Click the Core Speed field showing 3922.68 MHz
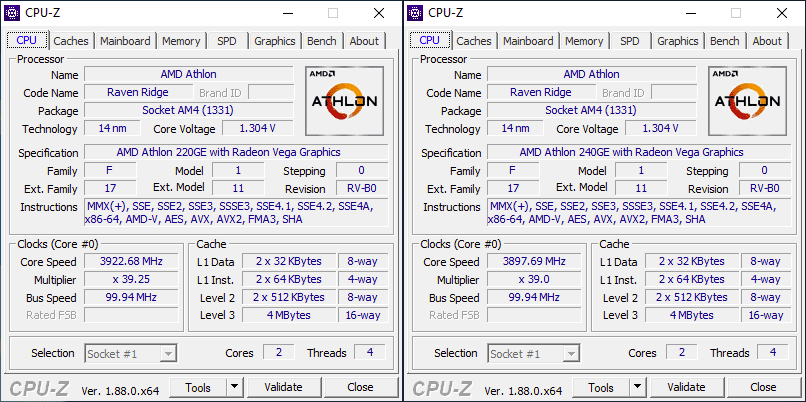 coord(131,261)
